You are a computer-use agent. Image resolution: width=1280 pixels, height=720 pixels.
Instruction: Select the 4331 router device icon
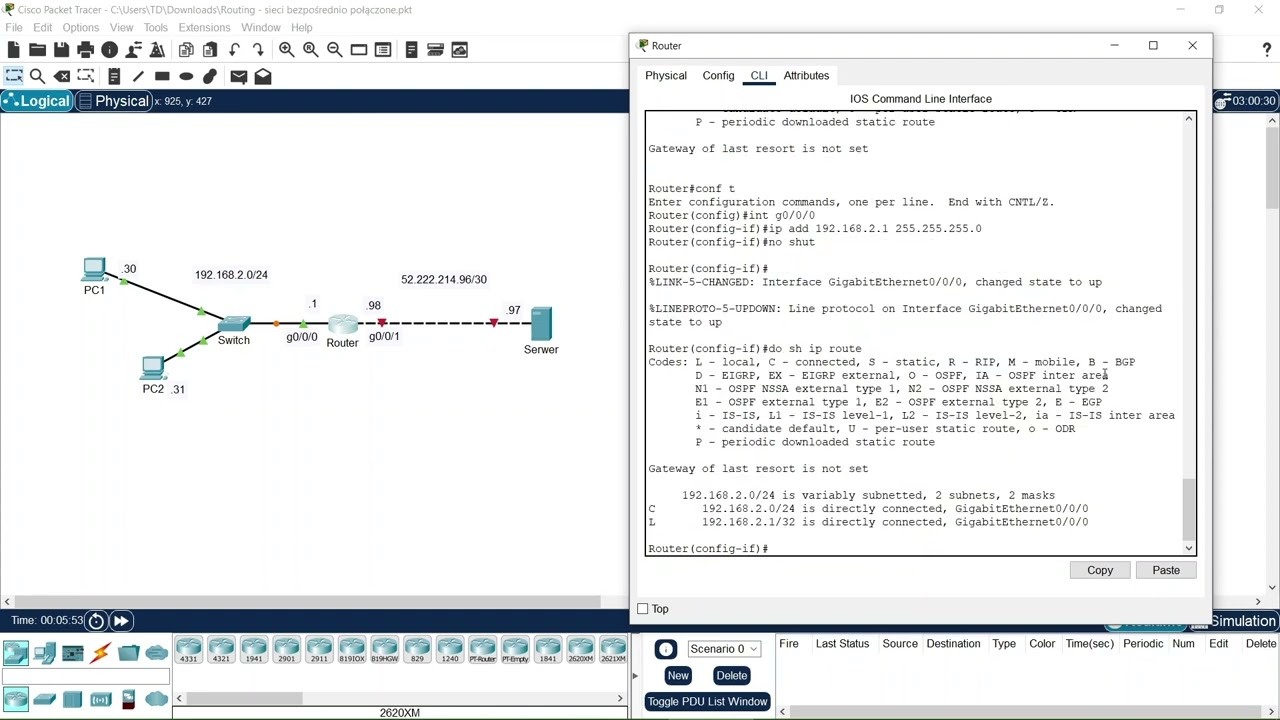point(188,651)
